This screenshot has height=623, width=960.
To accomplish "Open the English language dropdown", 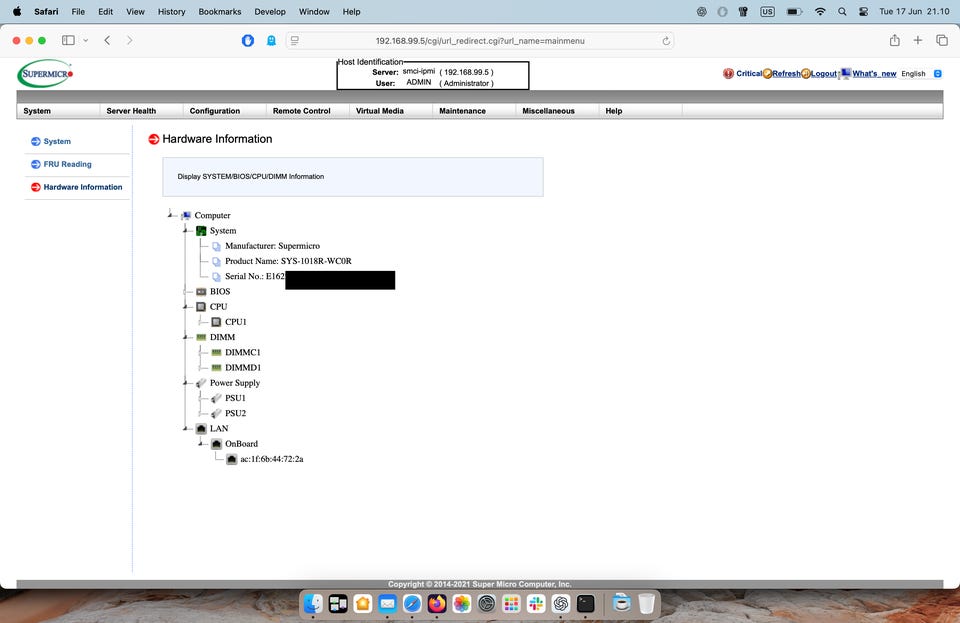I will pyautogui.click(x=921, y=73).
